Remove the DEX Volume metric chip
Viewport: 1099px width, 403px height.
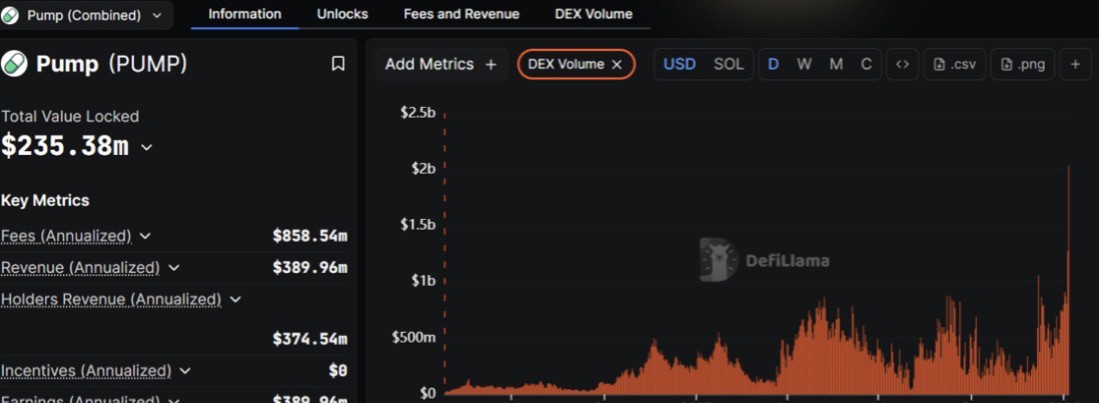point(617,64)
